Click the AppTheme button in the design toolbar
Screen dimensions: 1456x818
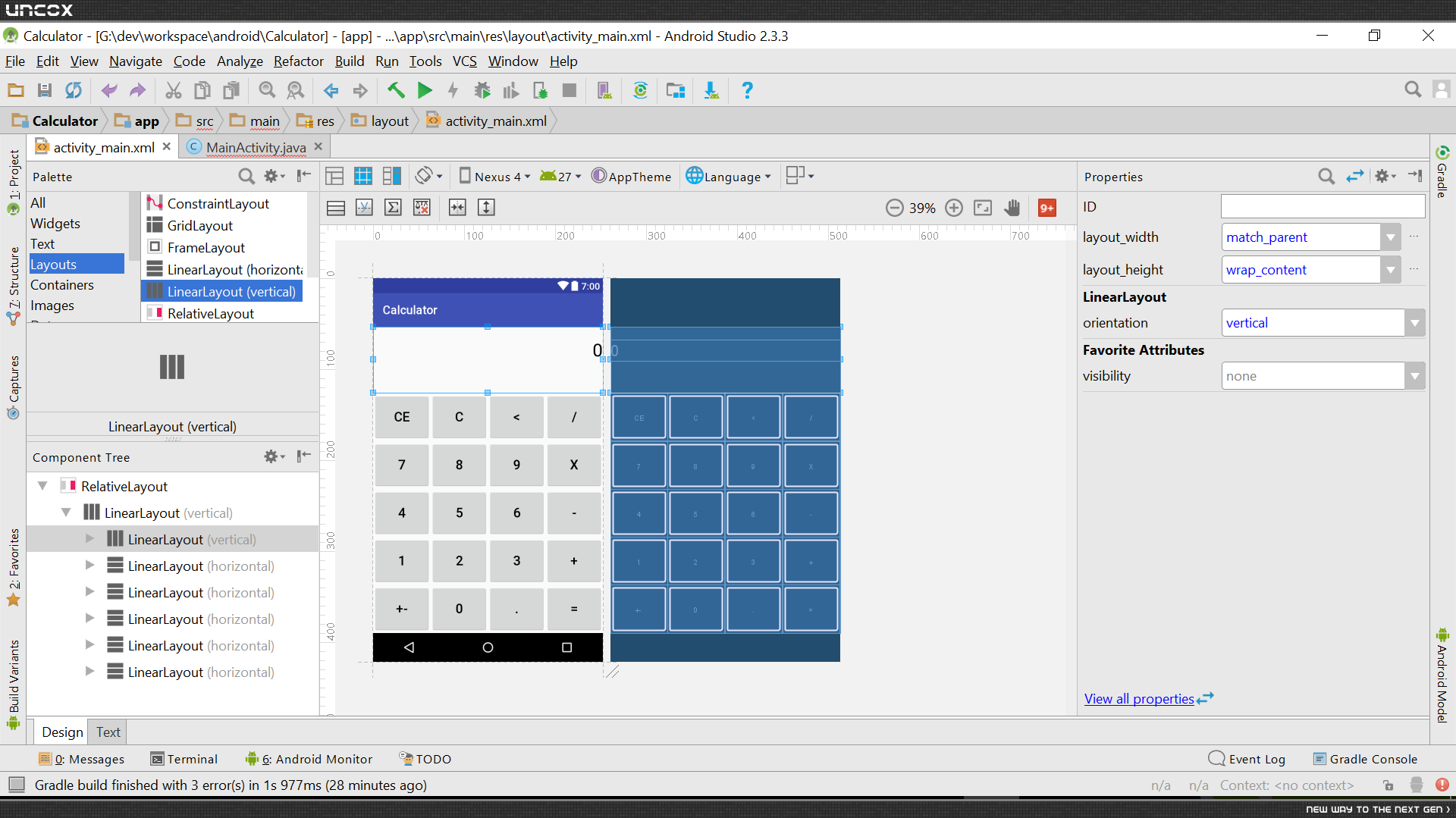pyautogui.click(x=632, y=177)
